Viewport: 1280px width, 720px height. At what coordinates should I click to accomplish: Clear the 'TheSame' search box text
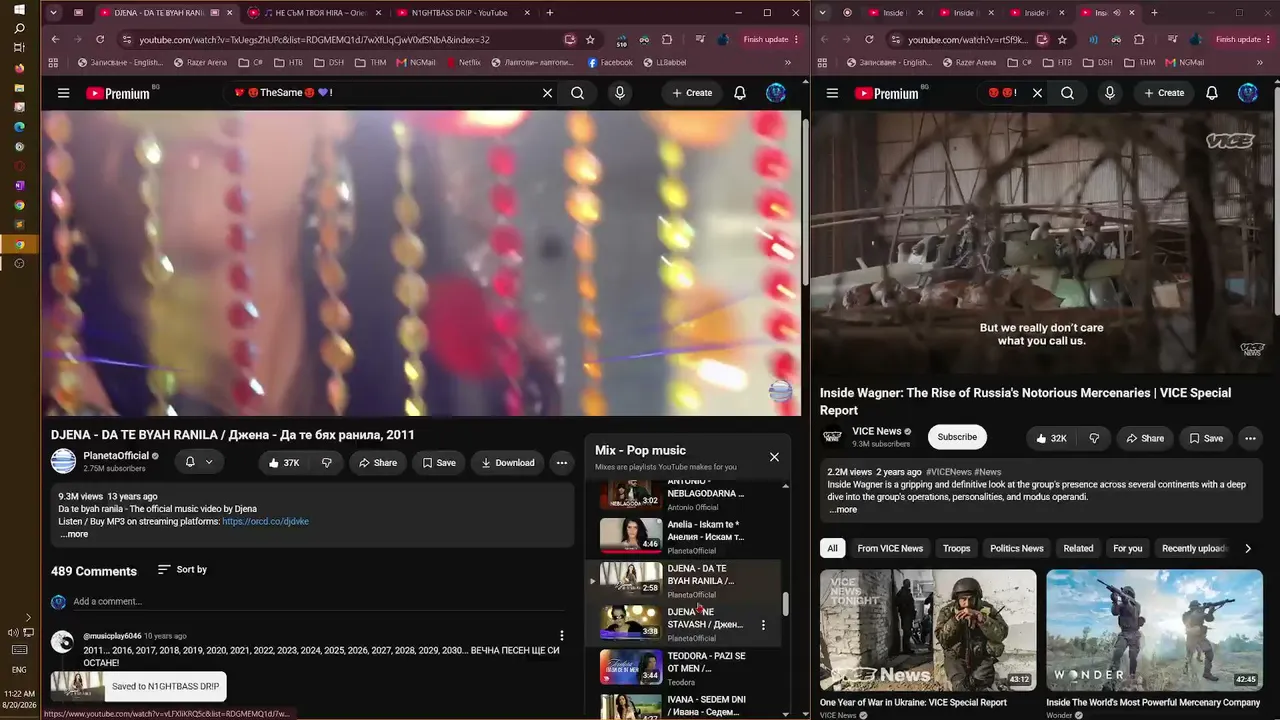pos(547,93)
